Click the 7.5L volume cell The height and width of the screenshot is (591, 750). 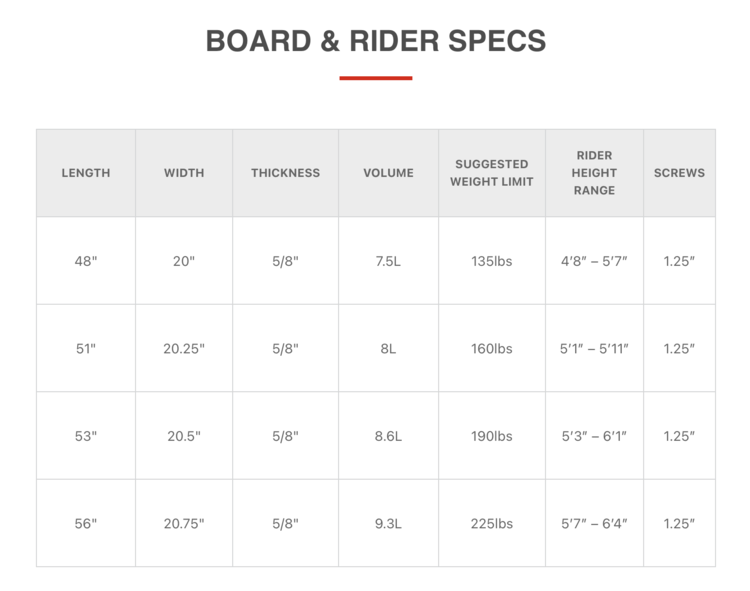click(x=388, y=261)
